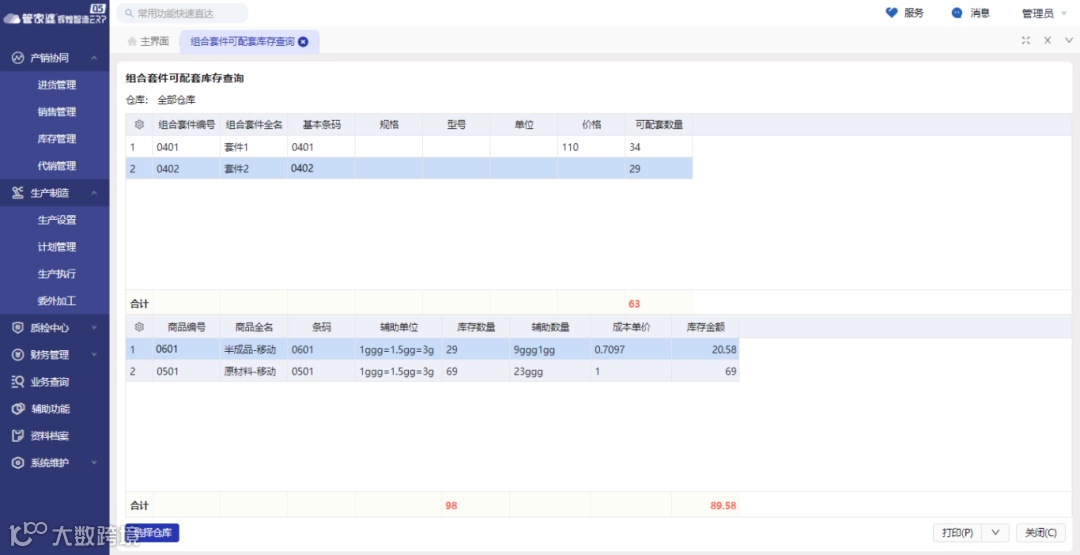Click the 资料档案 icon

18,436
